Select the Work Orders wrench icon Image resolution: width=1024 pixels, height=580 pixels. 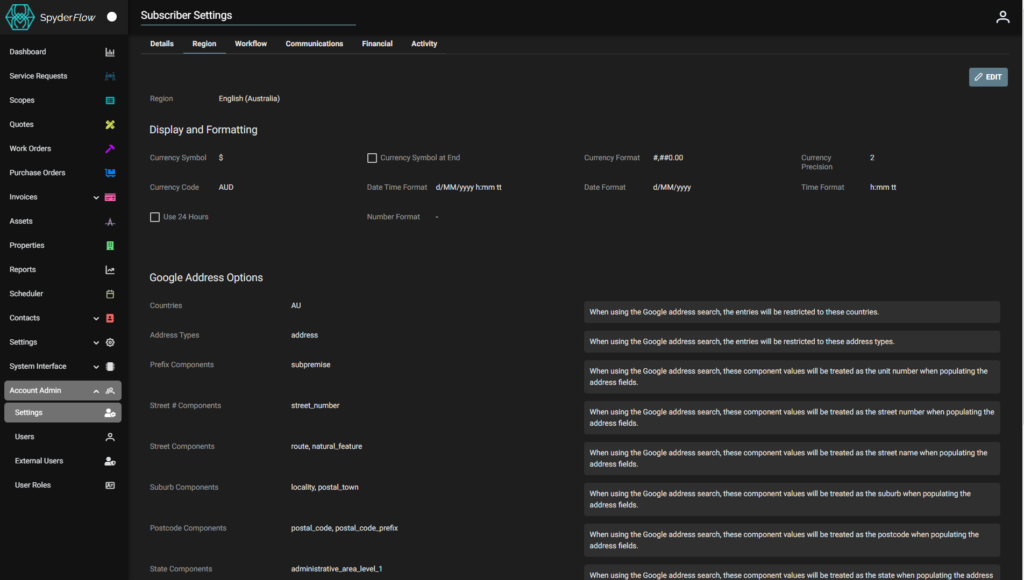point(110,148)
